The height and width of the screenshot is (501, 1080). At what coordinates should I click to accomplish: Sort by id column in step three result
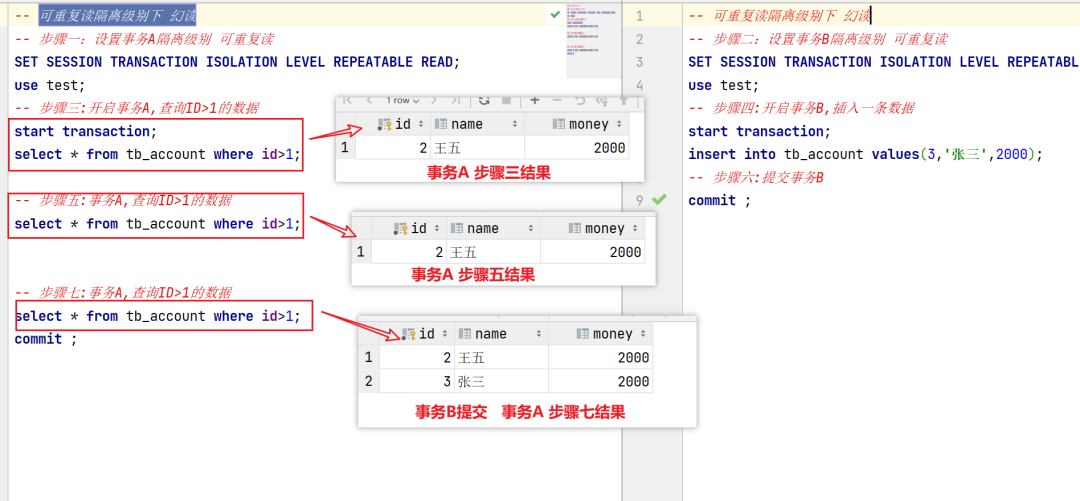(421, 125)
